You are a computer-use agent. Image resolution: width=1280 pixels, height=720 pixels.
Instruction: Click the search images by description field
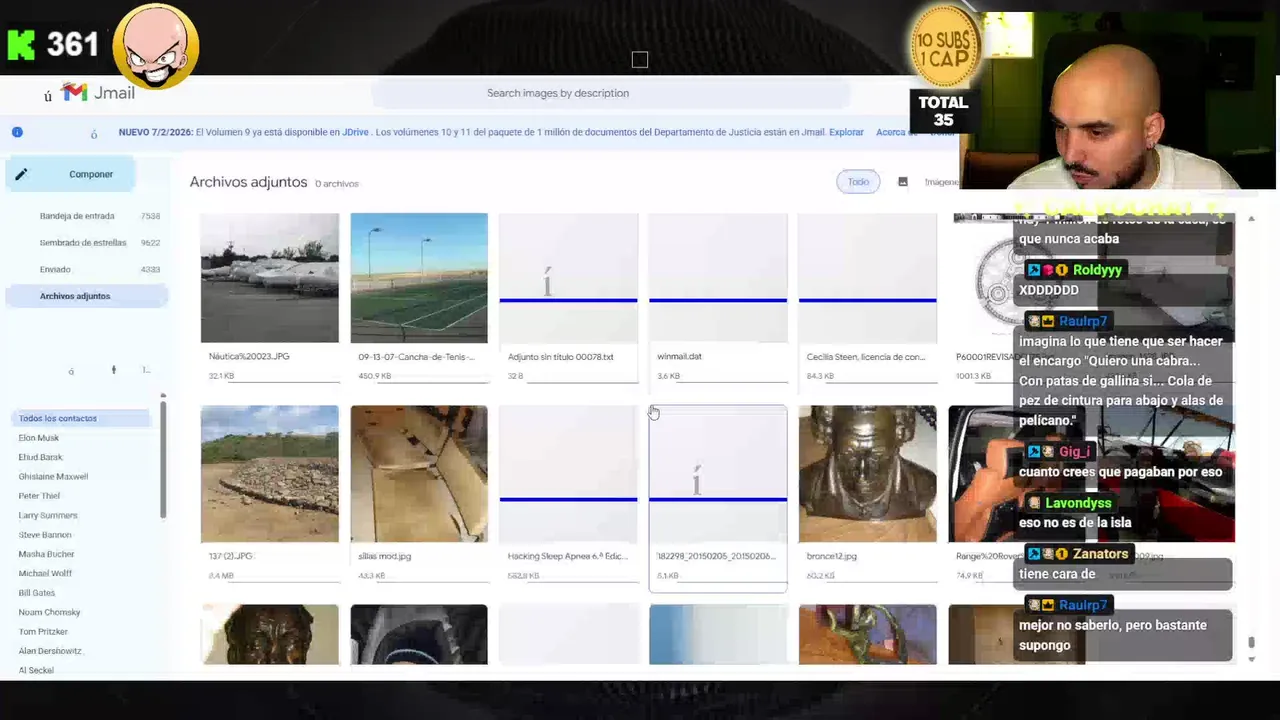pos(610,93)
